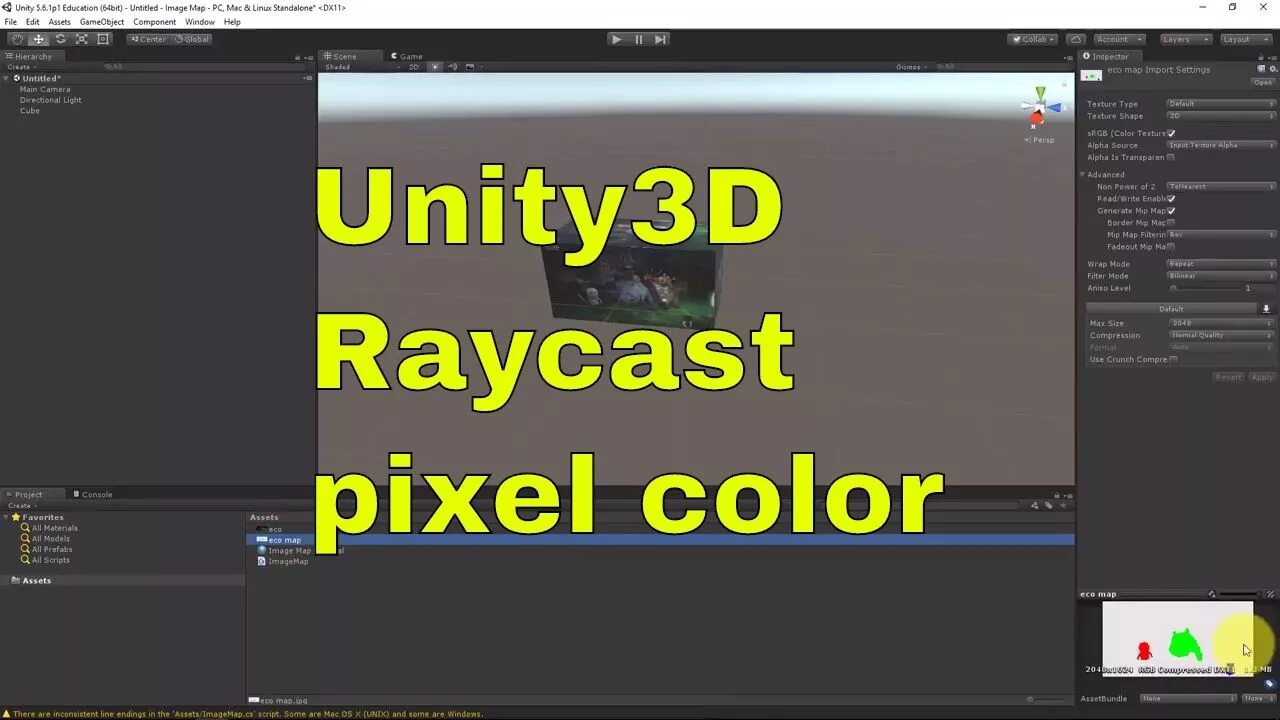Screen dimensions: 1280x720
Task: Select the Rotate tool in toolbar
Action: [x=60, y=39]
